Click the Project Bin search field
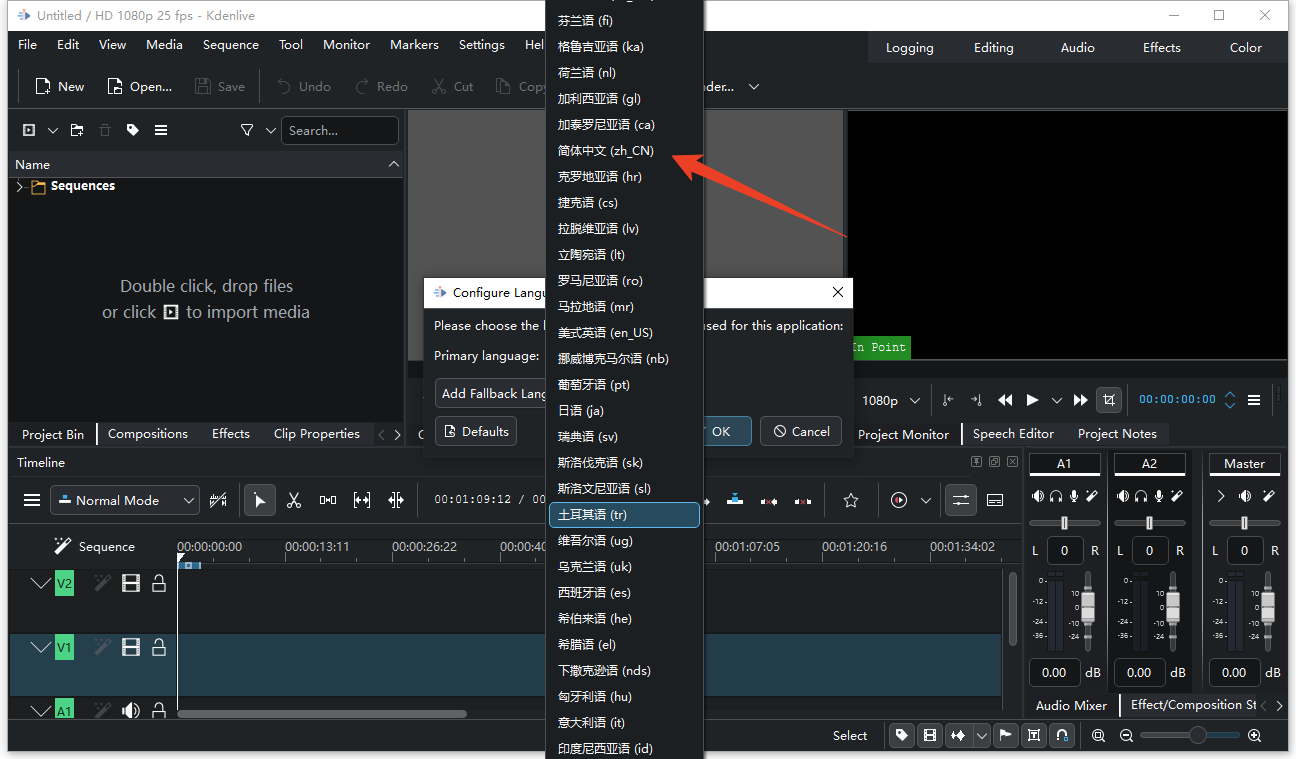Screen dimensions: 1296x759 pyautogui.click(x=338, y=130)
